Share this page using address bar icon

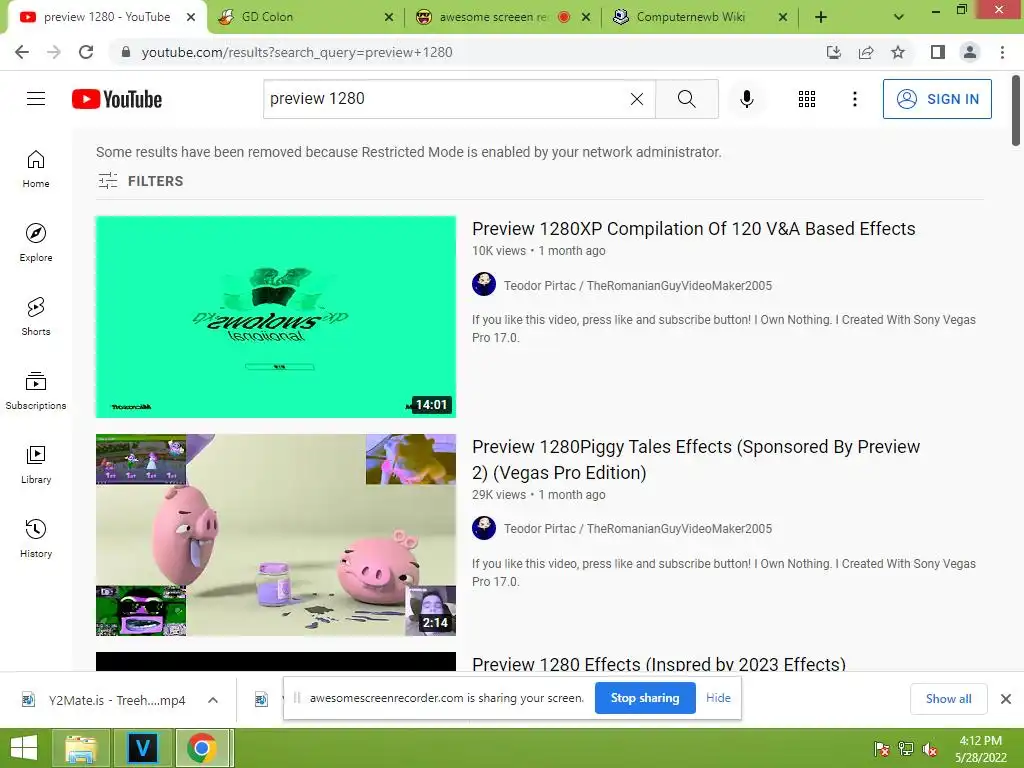click(x=866, y=52)
